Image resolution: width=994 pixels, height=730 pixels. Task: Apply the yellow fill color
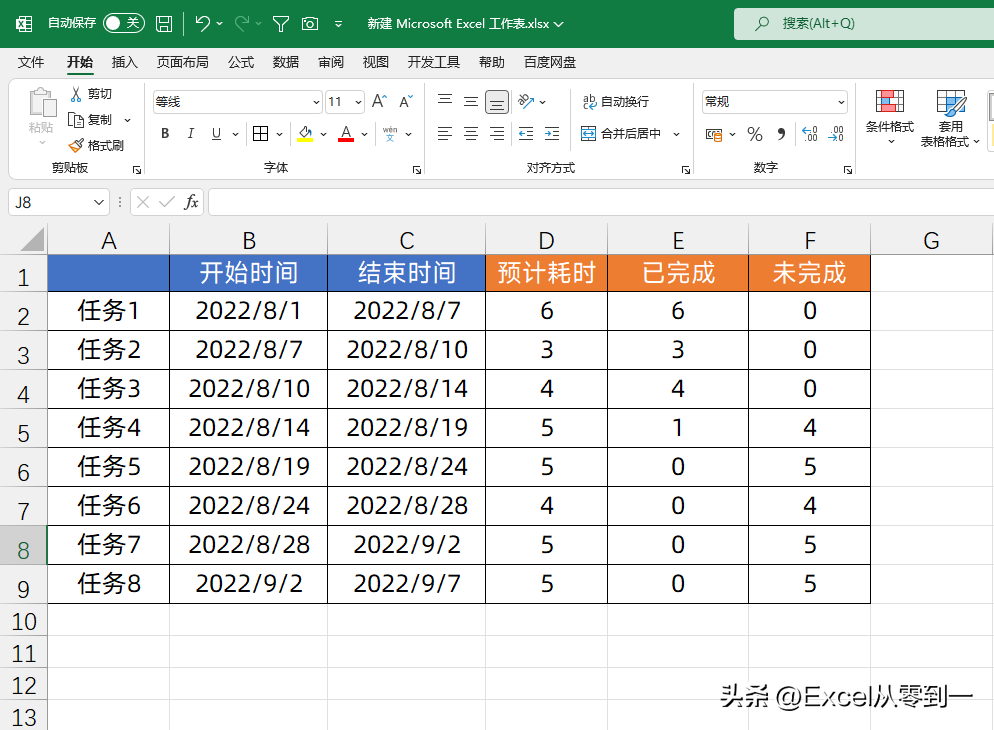tap(305, 134)
